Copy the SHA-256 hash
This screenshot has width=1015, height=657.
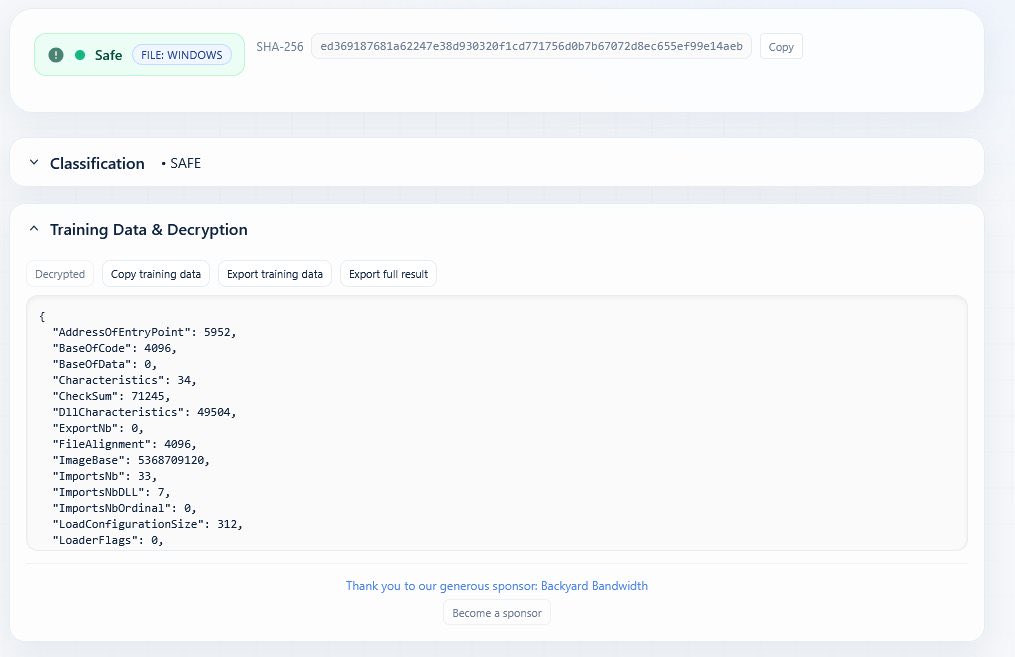point(781,47)
